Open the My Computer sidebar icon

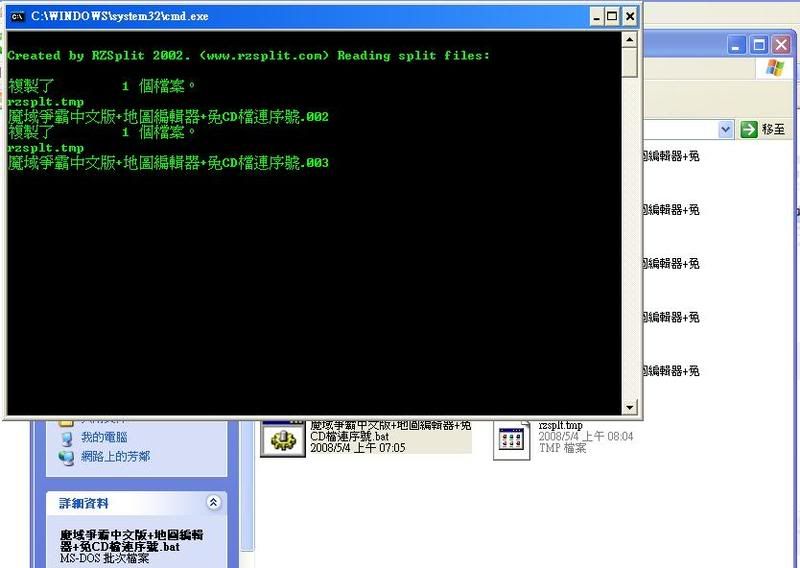click(66, 438)
